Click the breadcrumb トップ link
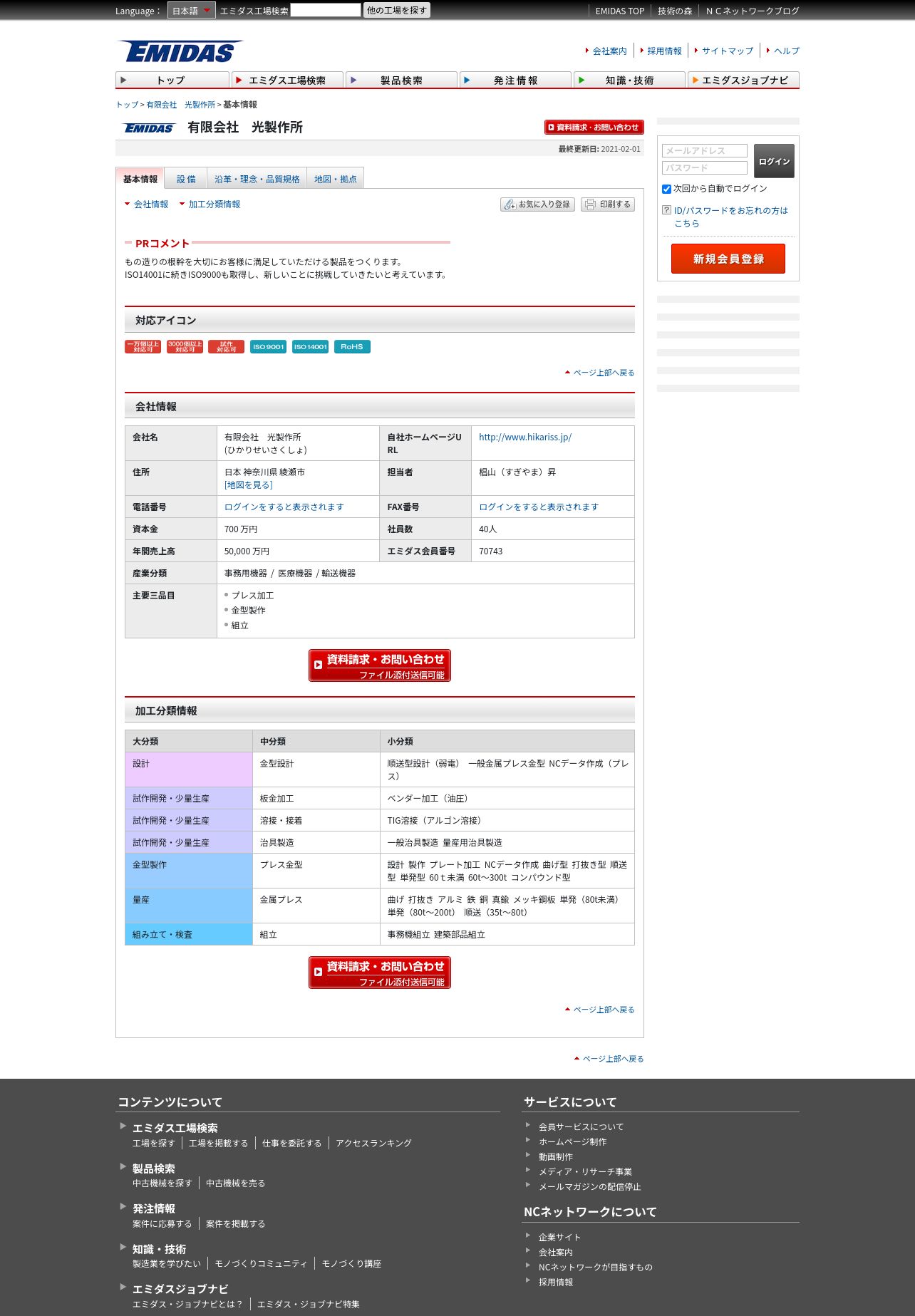915x1316 pixels. (127, 105)
